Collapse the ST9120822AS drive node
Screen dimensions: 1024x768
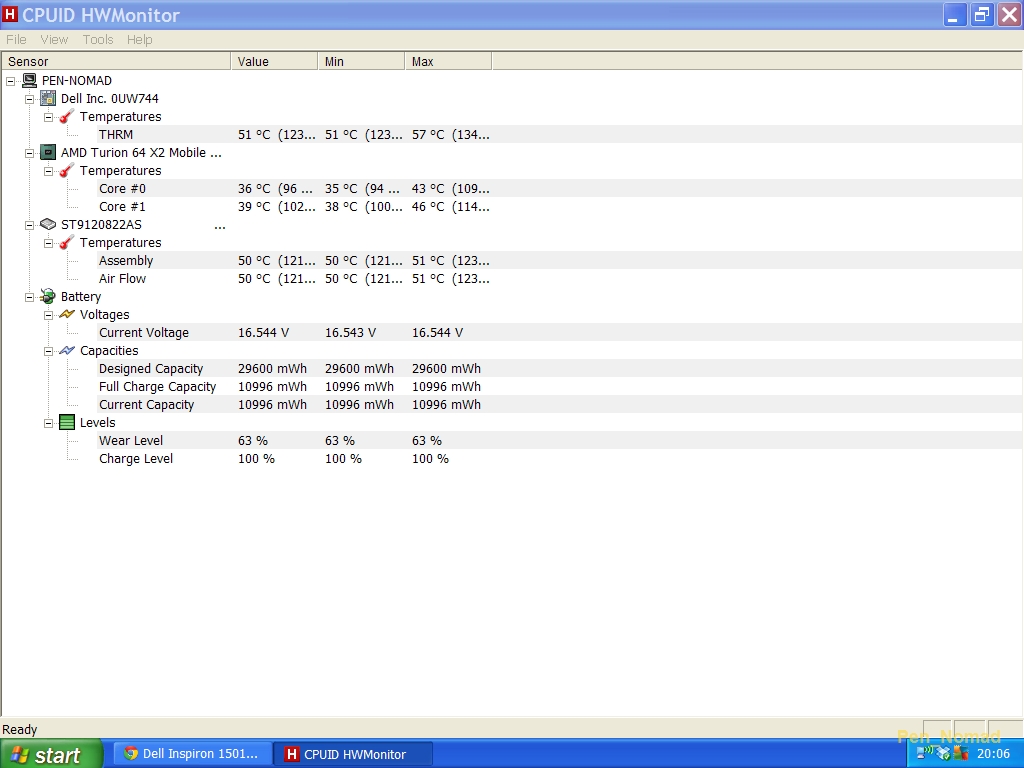(x=29, y=225)
